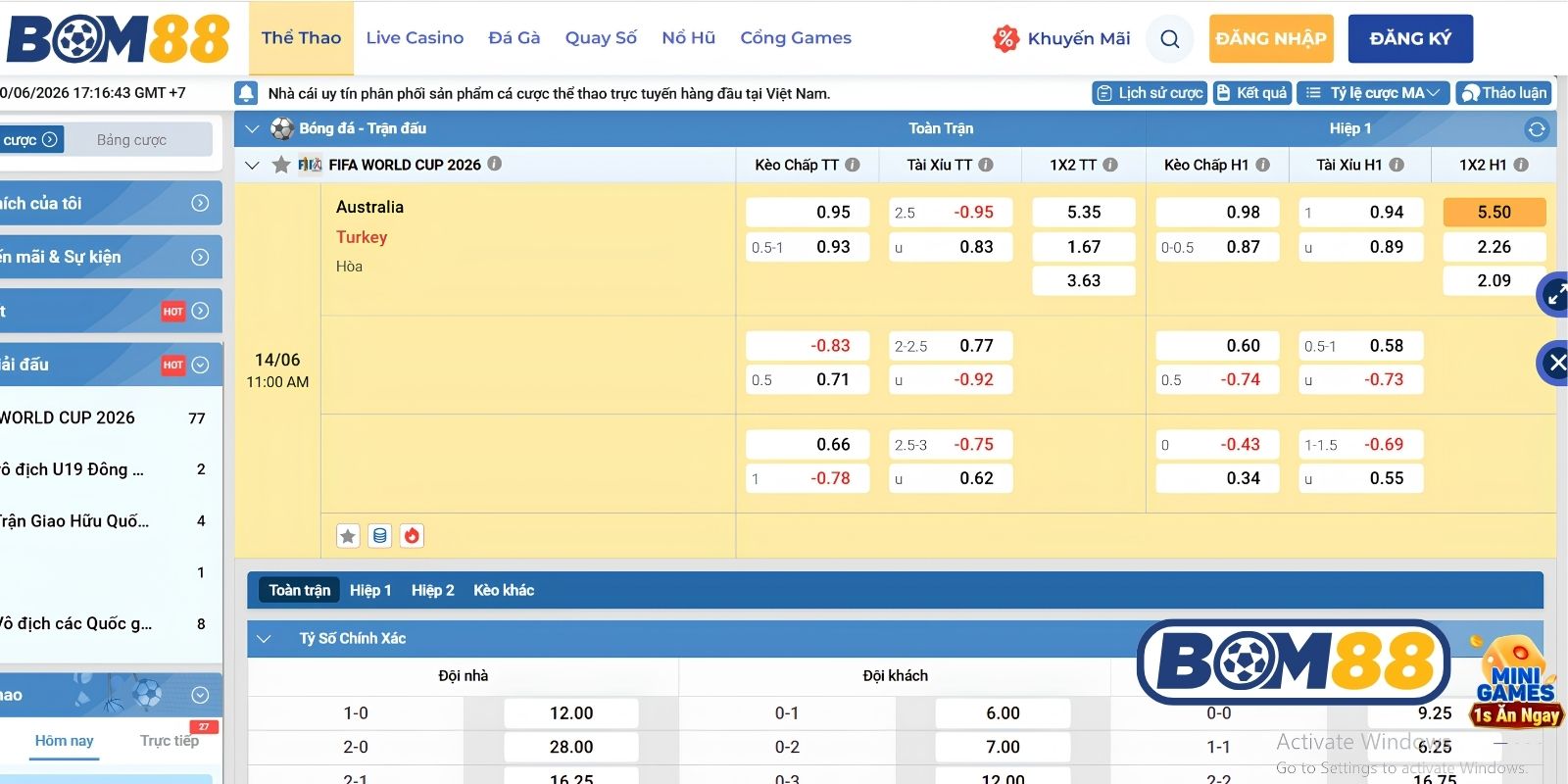
Task: Open the Cổng Games menu
Action: pyautogui.click(x=796, y=38)
